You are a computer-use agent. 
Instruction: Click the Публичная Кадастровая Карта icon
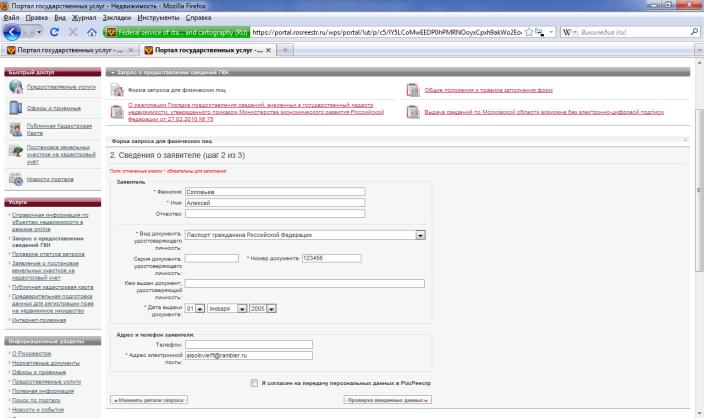pyautogui.click(x=16, y=129)
